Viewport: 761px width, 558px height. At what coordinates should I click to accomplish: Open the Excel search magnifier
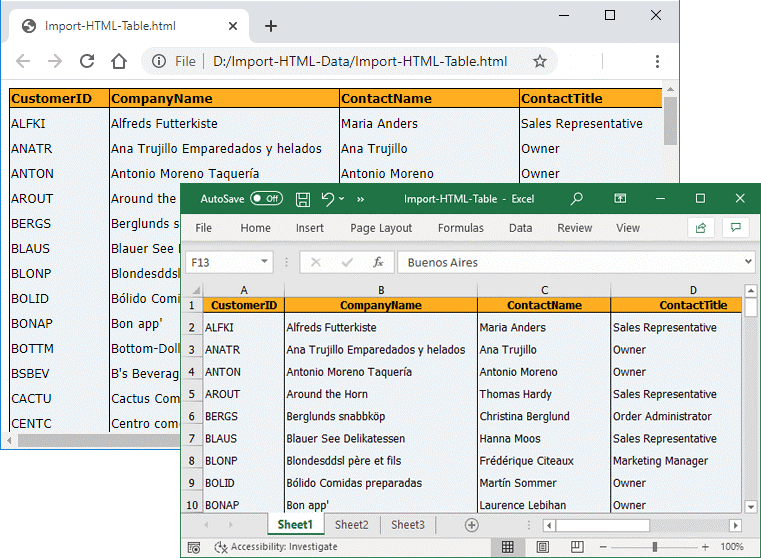click(577, 199)
